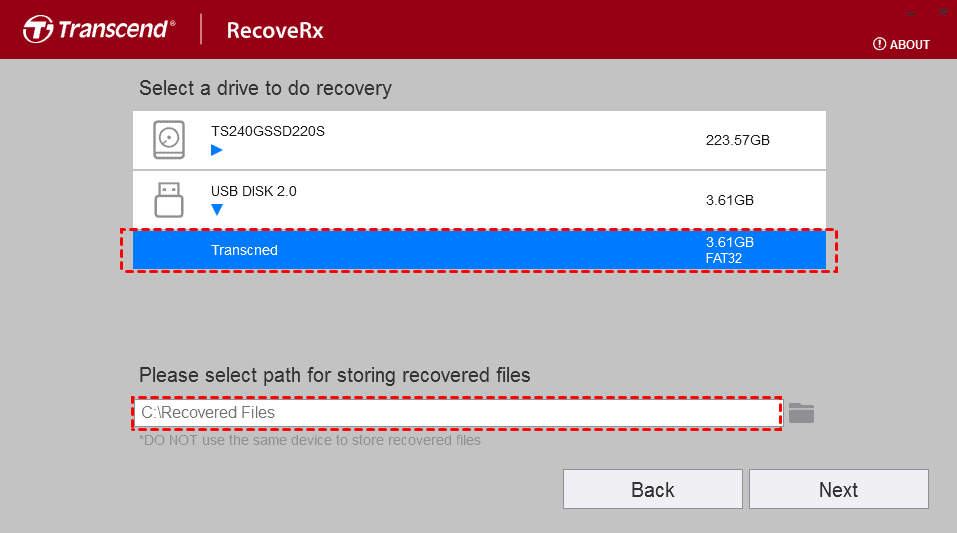Click the USB disk 3.61GB size label
957x533 pixels.
click(x=729, y=200)
